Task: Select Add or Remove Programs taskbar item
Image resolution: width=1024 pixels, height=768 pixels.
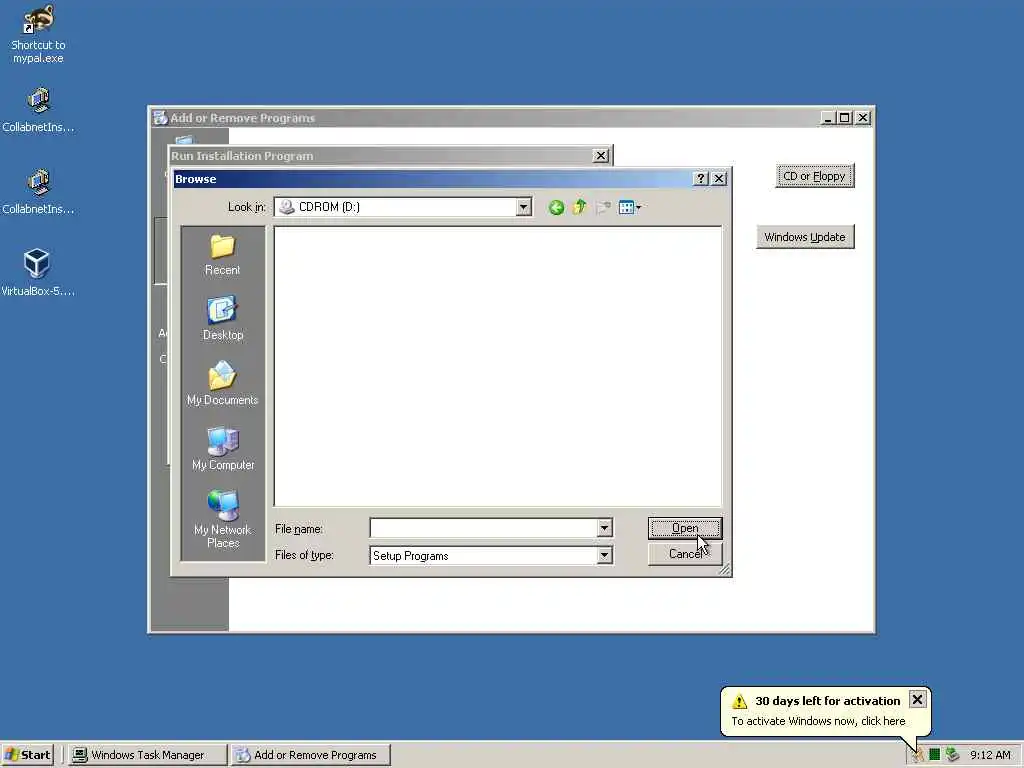Action: tap(311, 755)
